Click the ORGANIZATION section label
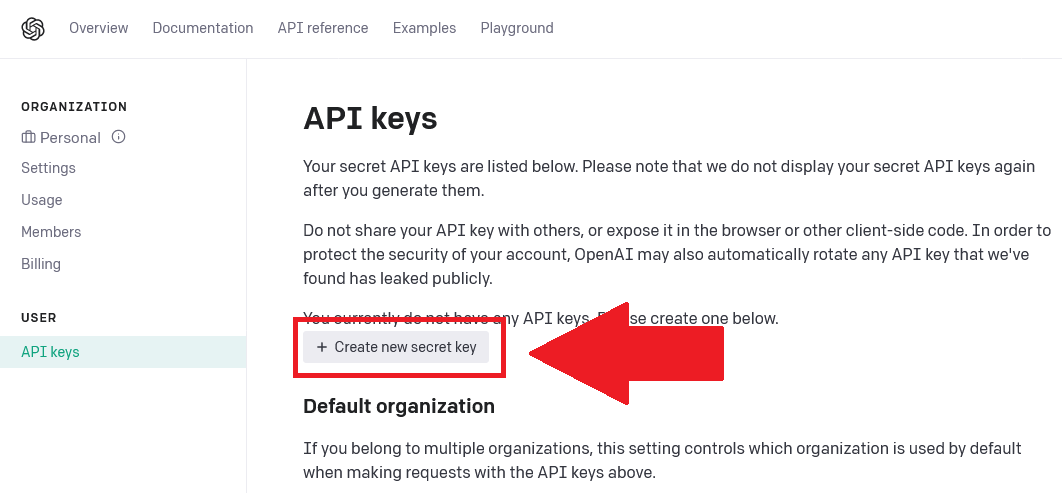 [74, 107]
